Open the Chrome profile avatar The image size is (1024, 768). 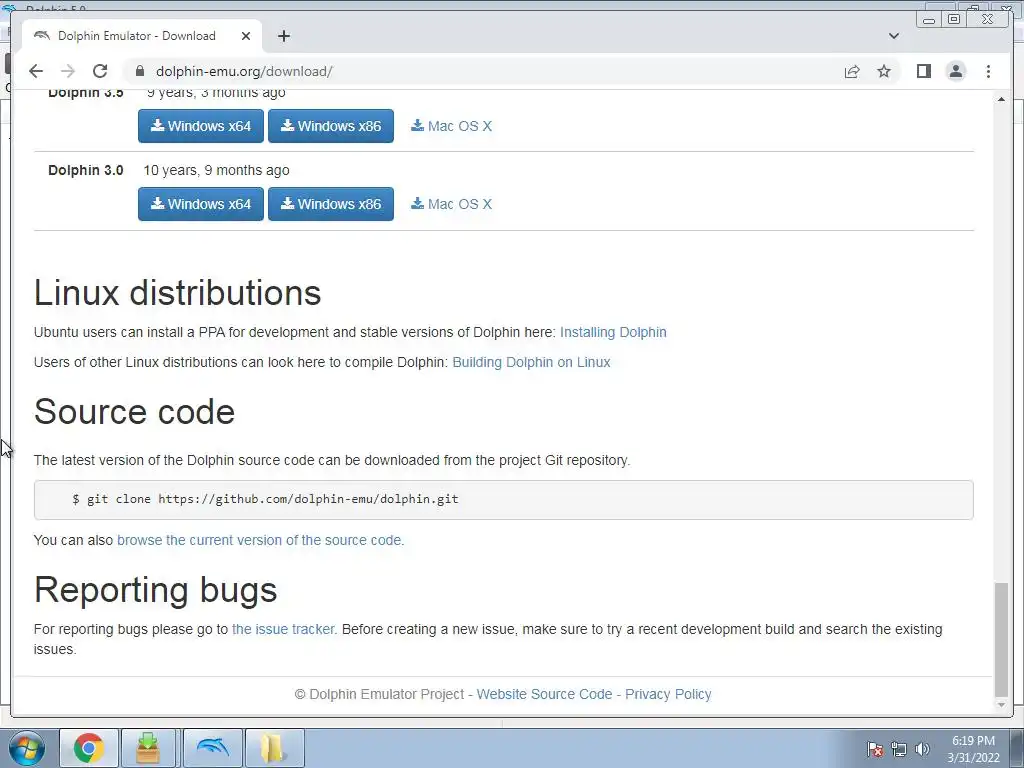955,71
